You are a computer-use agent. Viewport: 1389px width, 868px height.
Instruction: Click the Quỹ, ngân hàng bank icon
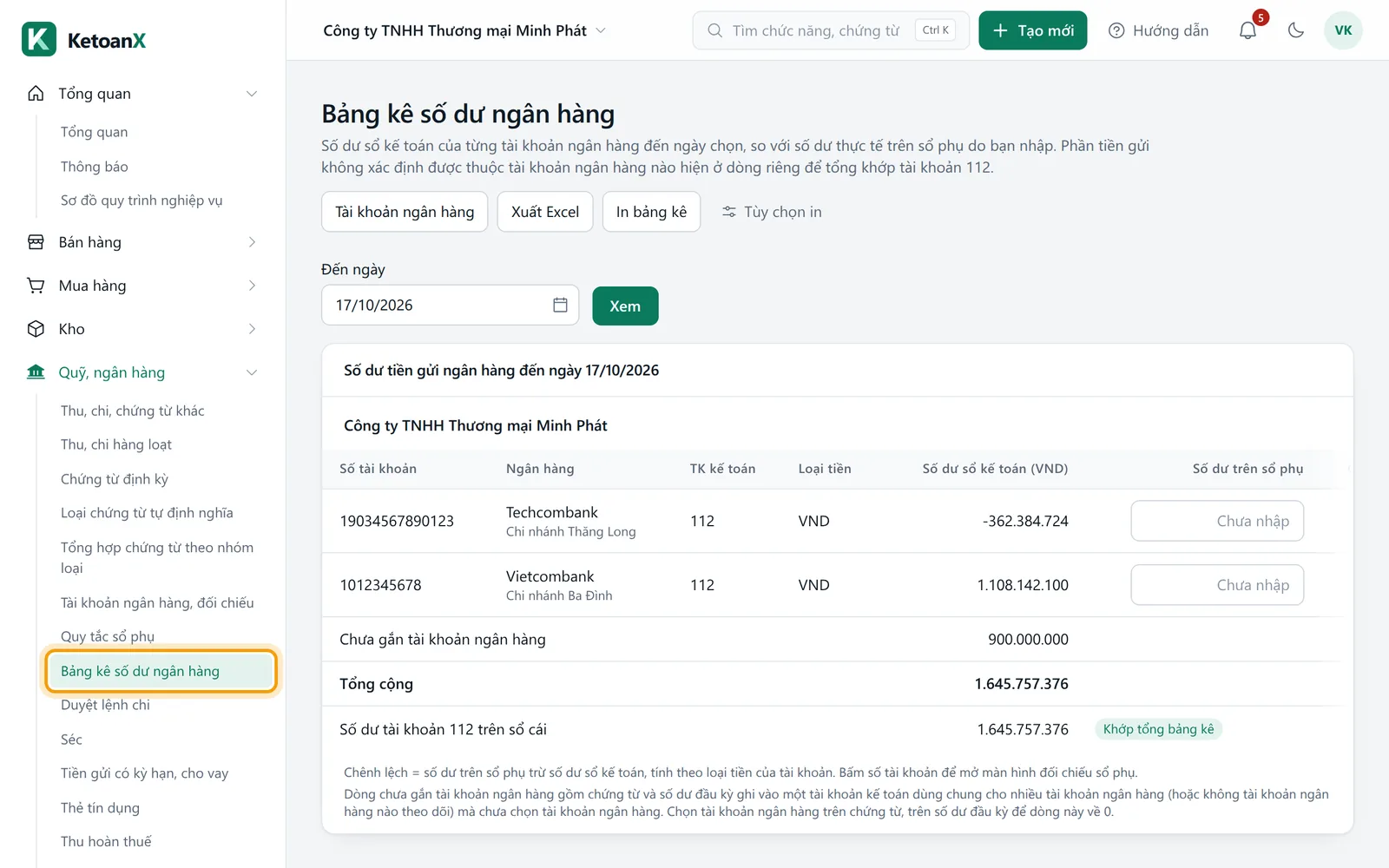click(x=36, y=372)
